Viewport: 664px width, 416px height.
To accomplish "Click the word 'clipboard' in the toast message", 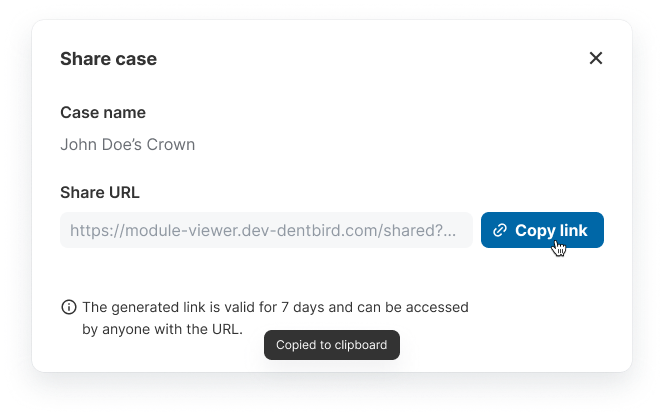I will point(362,345).
